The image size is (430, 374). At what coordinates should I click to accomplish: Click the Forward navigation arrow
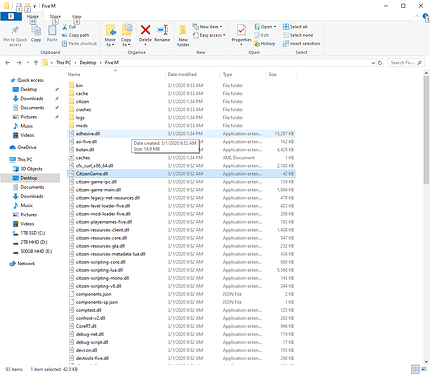(19, 62)
